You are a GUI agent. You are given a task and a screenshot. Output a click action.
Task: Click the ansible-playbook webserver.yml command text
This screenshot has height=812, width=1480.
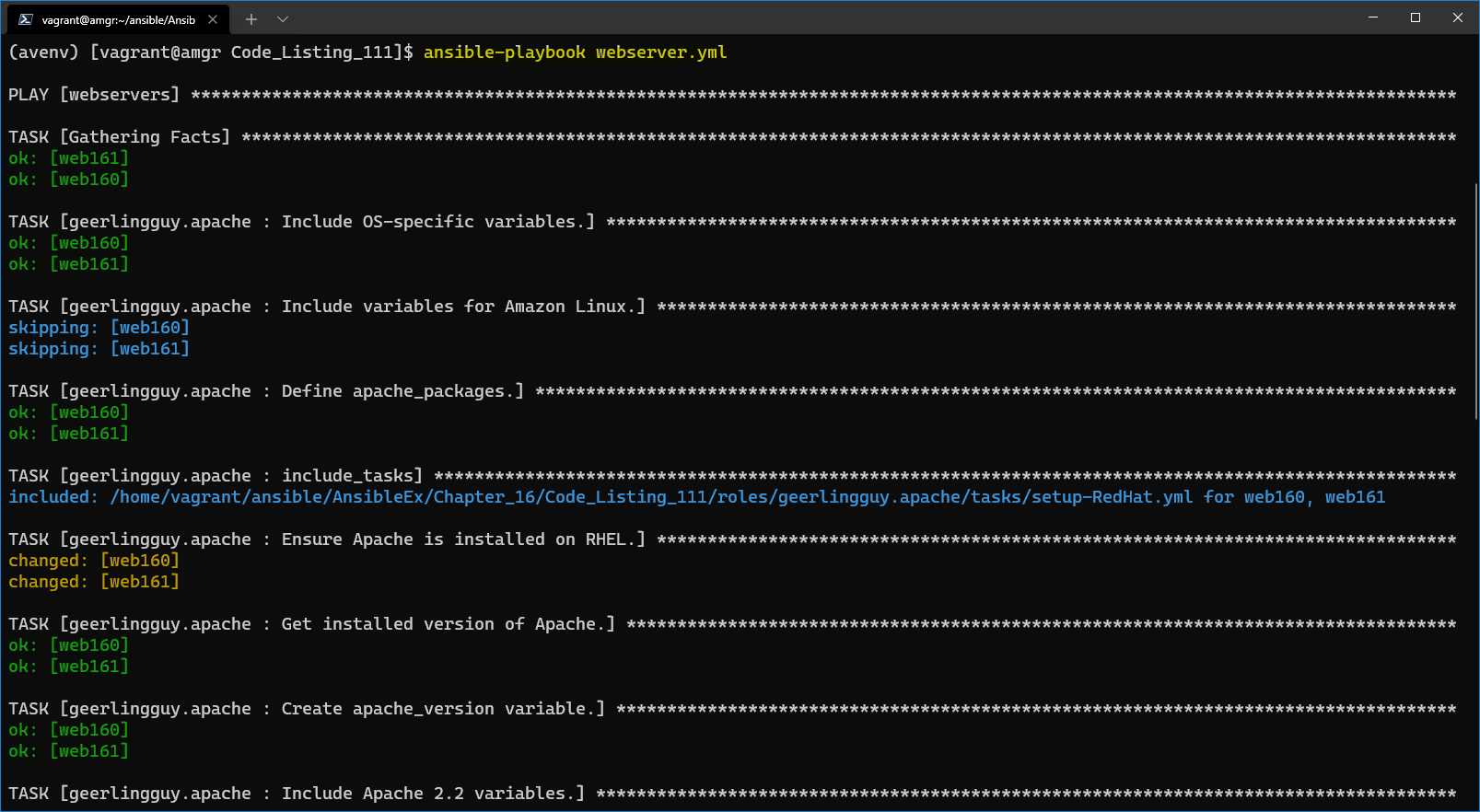(x=575, y=52)
